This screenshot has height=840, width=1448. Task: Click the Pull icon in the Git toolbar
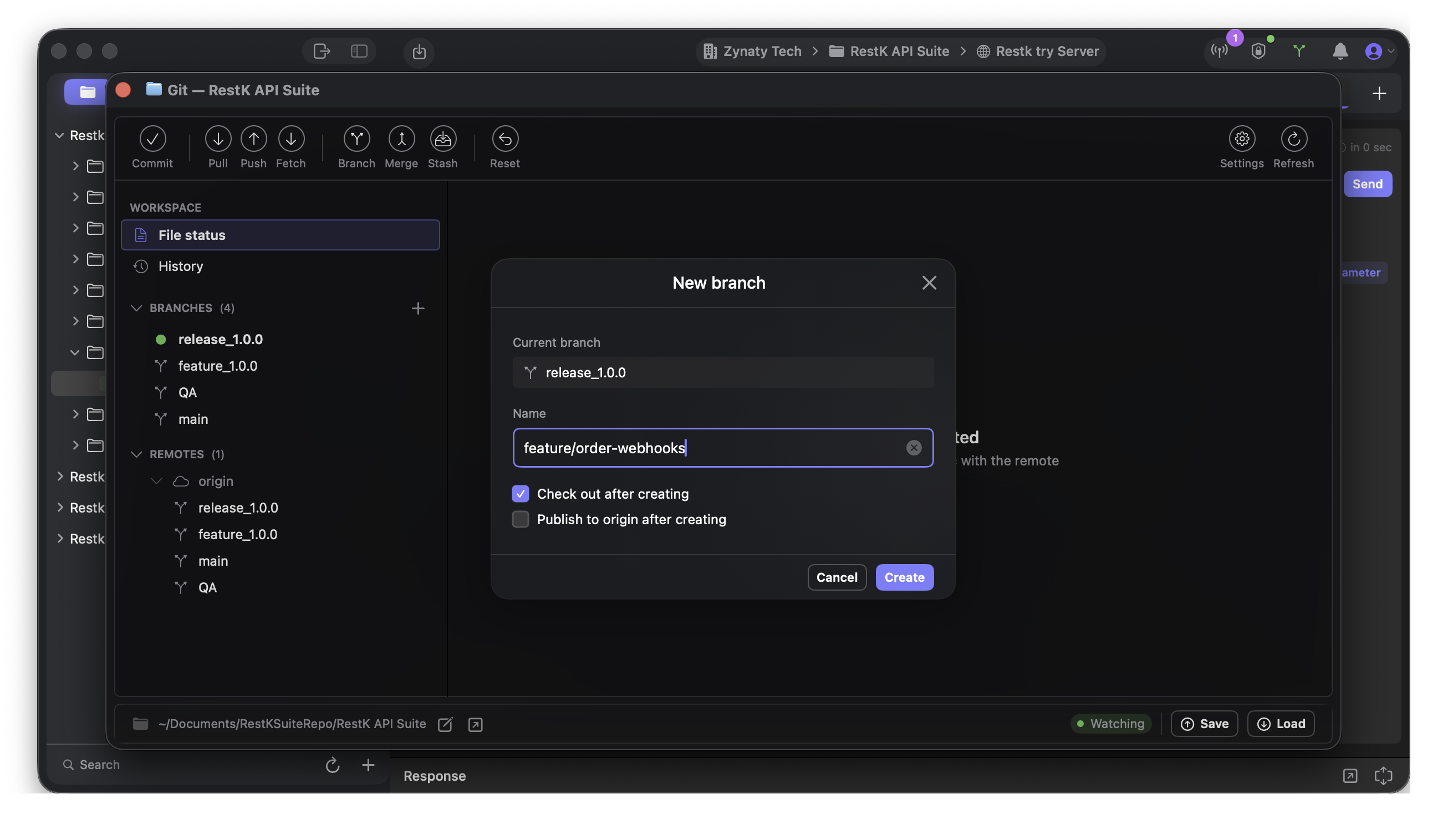pos(218,139)
